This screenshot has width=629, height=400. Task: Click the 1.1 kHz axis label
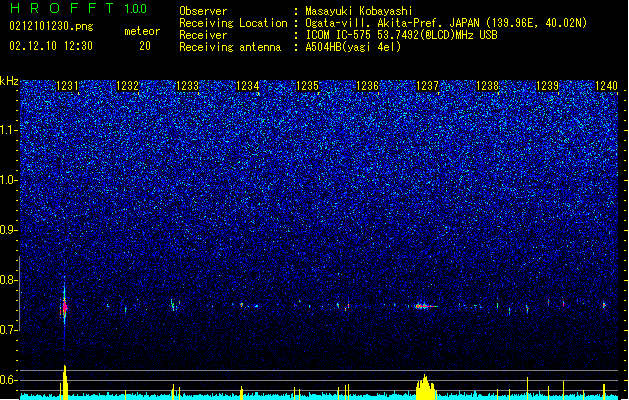pos(9,130)
